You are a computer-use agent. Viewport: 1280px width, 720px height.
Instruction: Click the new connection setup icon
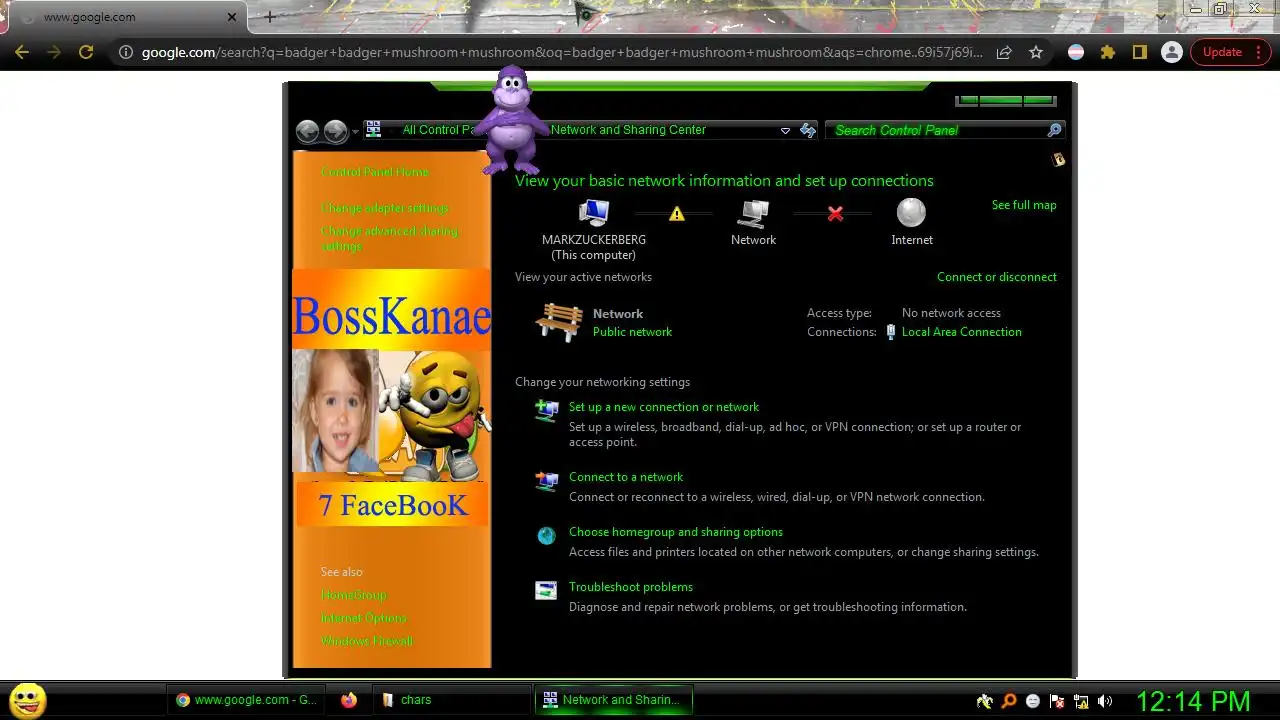(546, 410)
